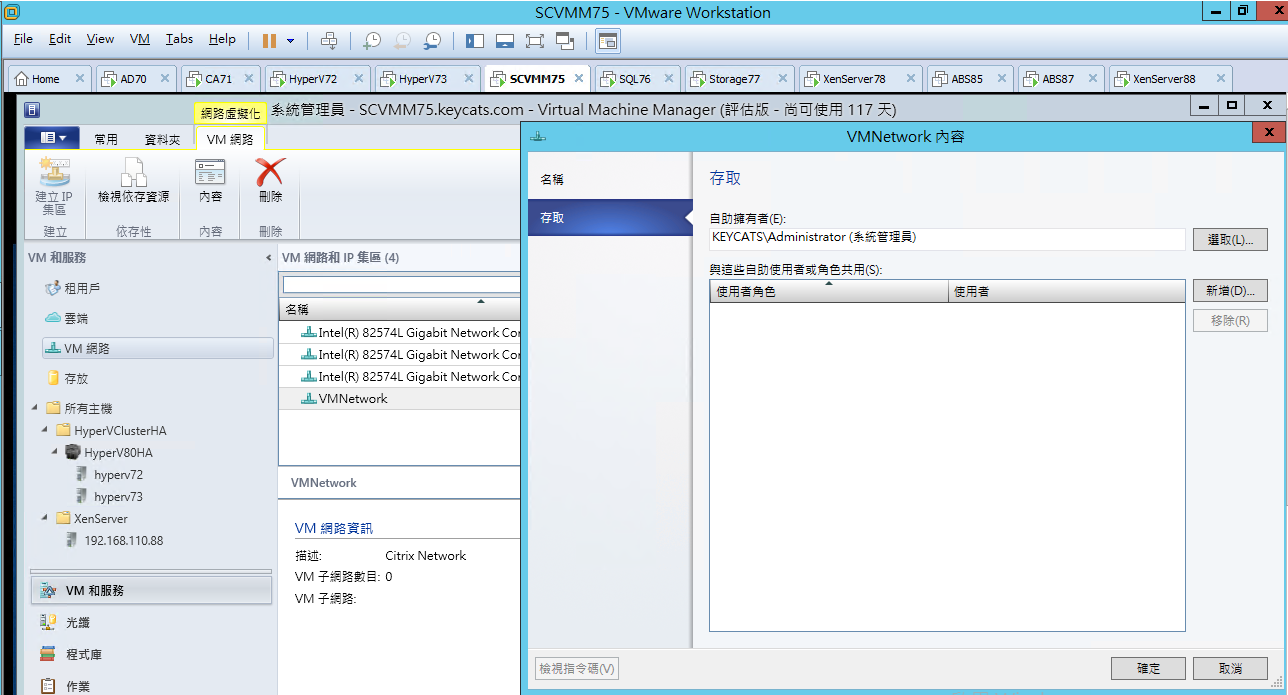Screen dimensions: 1288x695
Task: Open the VM 和服務 workspace
Action: [151, 590]
